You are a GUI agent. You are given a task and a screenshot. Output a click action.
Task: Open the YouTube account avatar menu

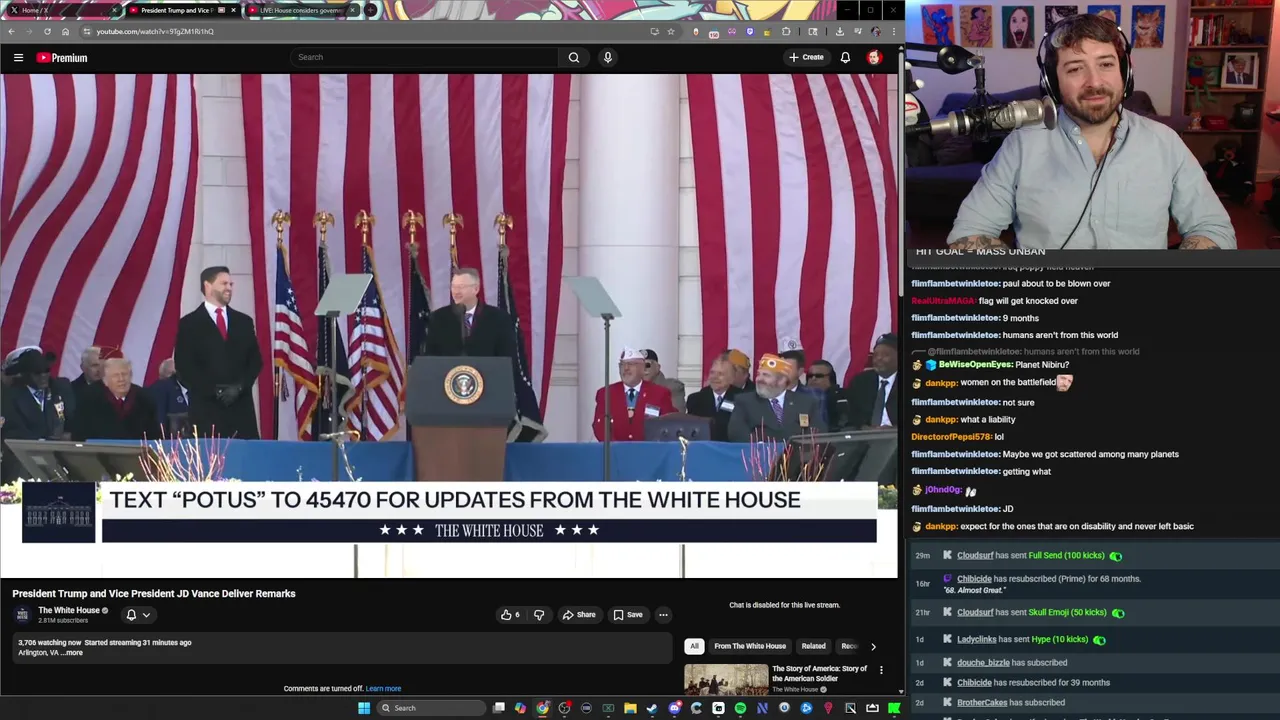pos(874,57)
